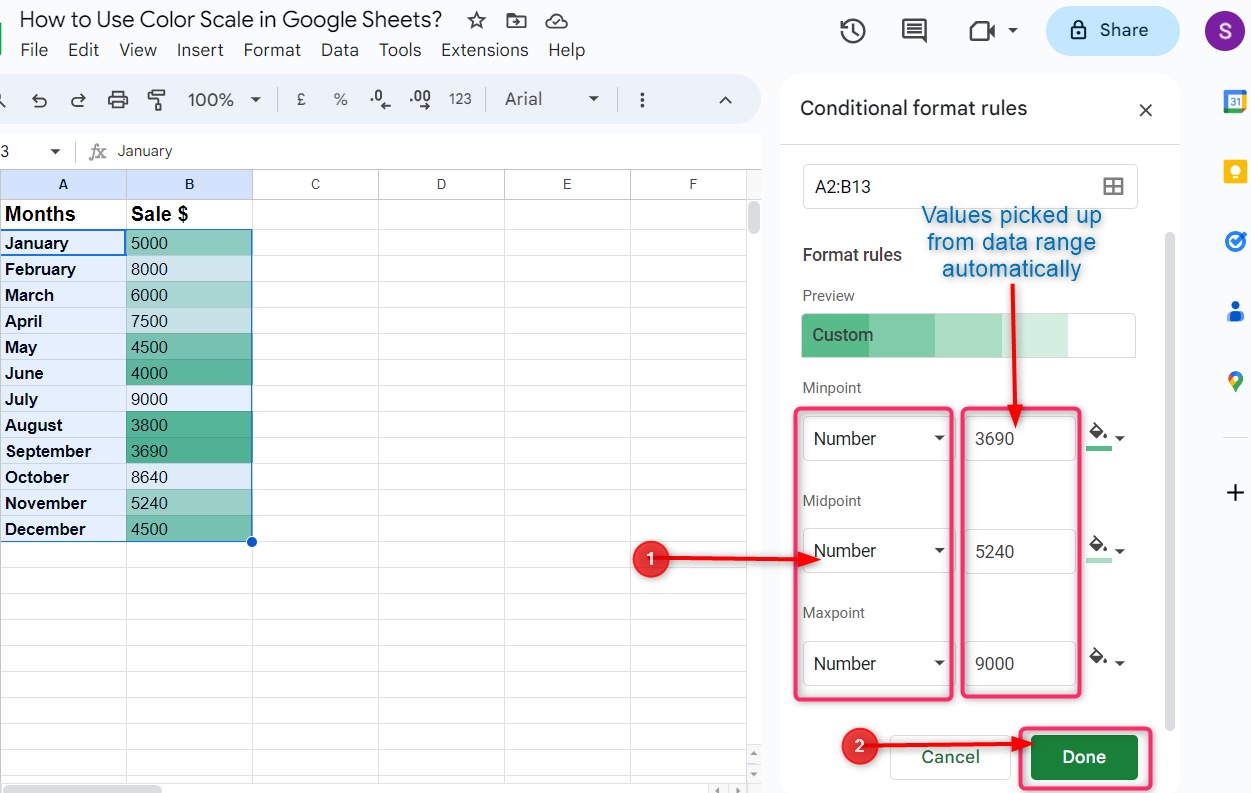Select the September cell
Image resolution: width=1251 pixels, height=793 pixels.
click(63, 451)
